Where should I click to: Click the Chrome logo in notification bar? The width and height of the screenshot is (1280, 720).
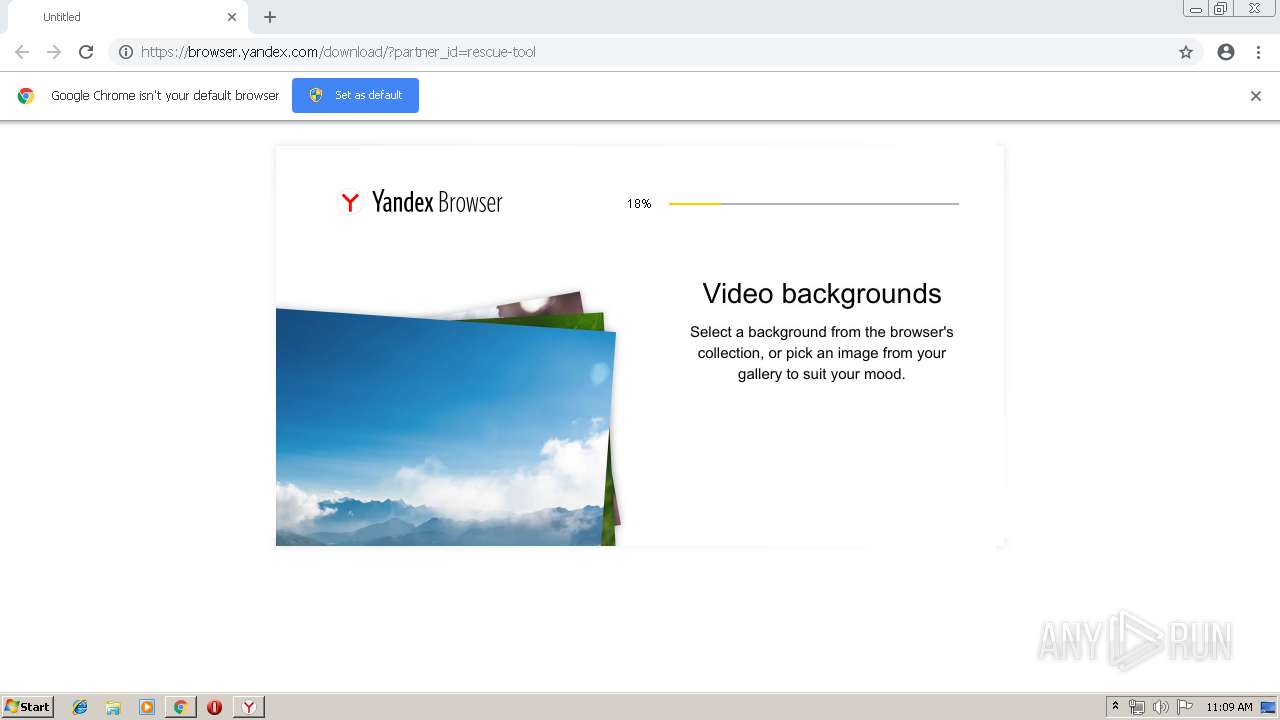pyautogui.click(x=26, y=96)
